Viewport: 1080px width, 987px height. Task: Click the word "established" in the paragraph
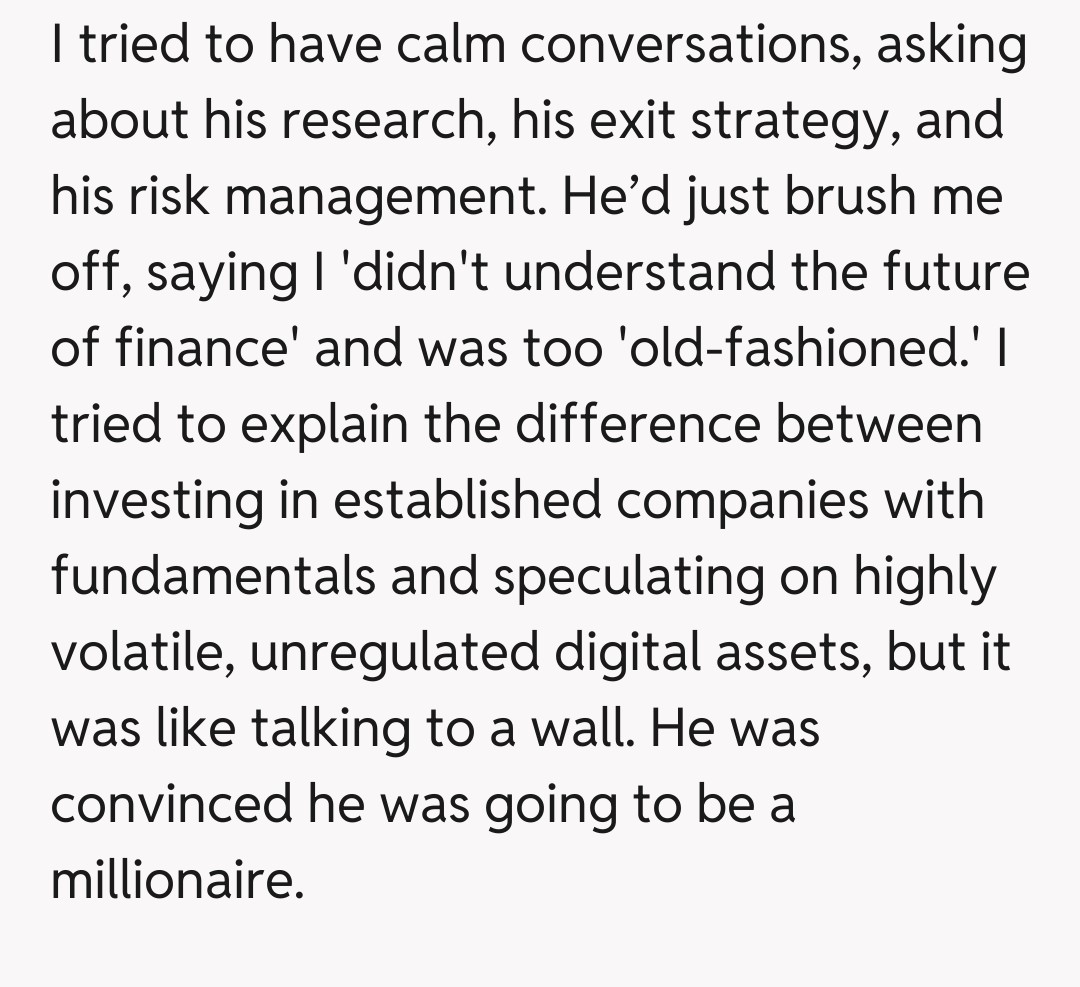pos(467,500)
